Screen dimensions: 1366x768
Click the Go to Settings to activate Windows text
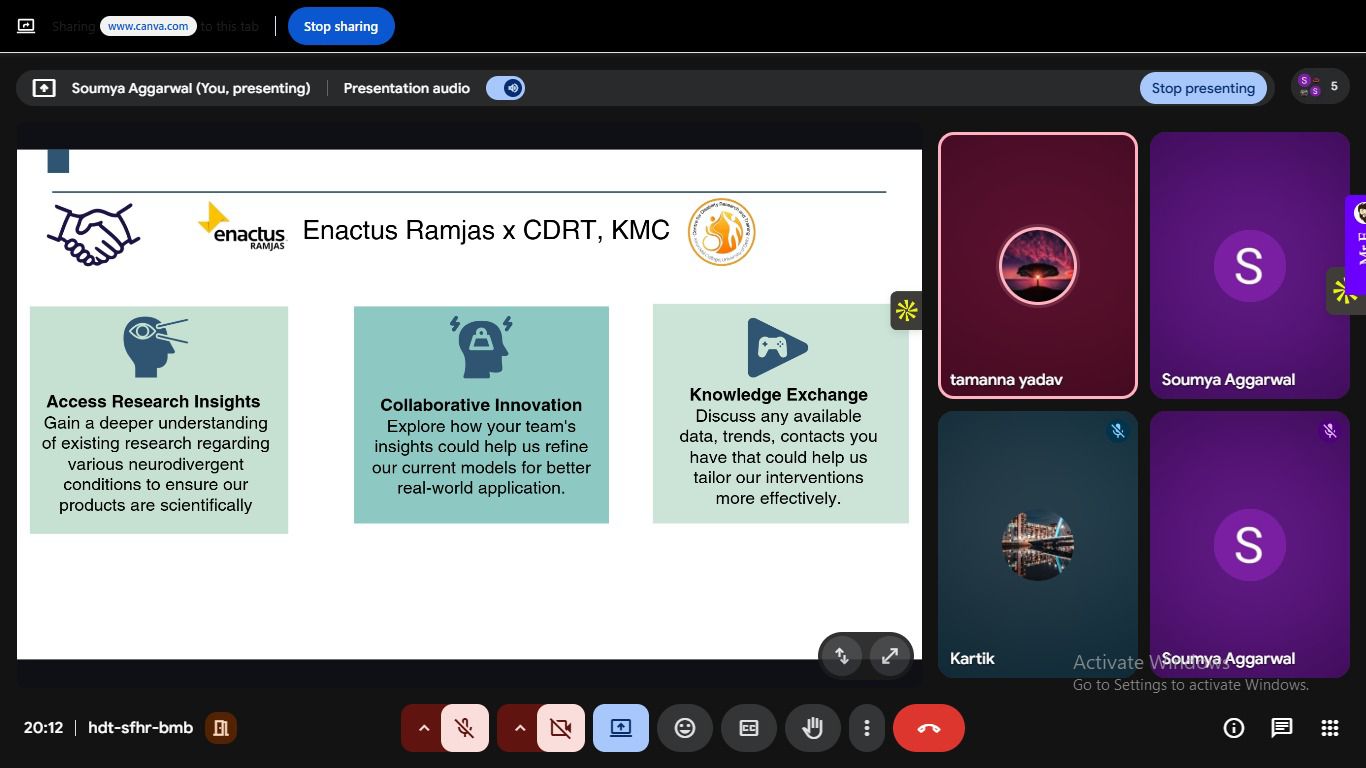coord(1191,685)
